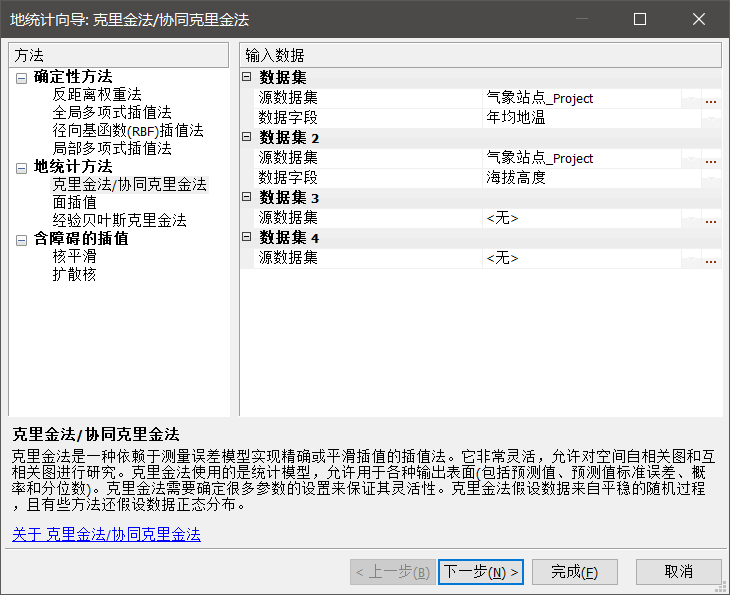Viewport: 730px width, 595px height.
Task: Open 年均地温 data field dropdown
Action: tap(711, 118)
